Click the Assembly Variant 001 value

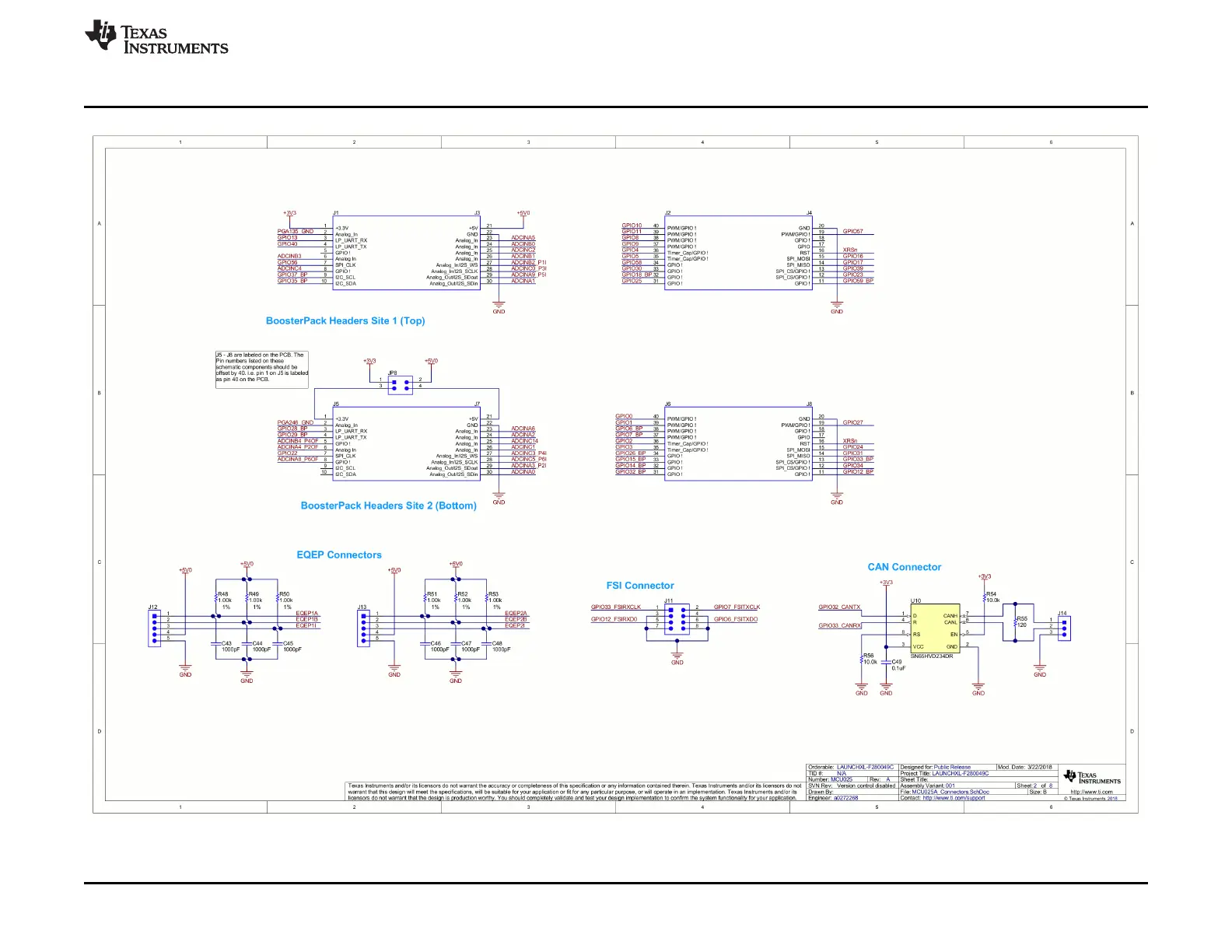click(950, 786)
